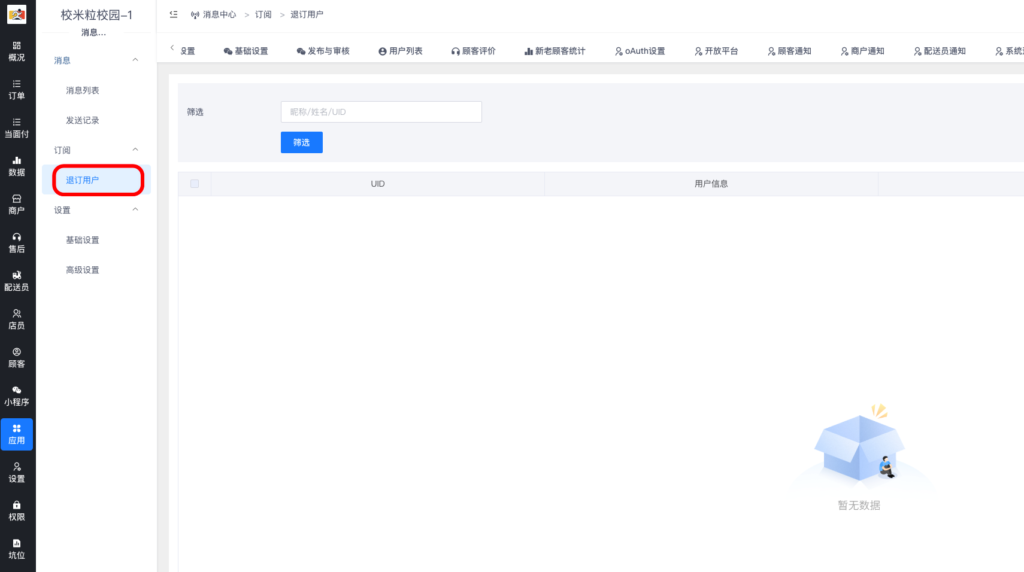Toggle the sidebar collapse icon near breadcrumb
This screenshot has height=572, width=1024.
173,14
